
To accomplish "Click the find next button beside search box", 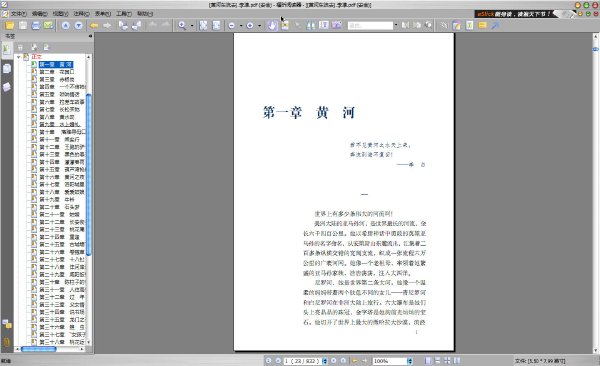I will coord(417,25).
